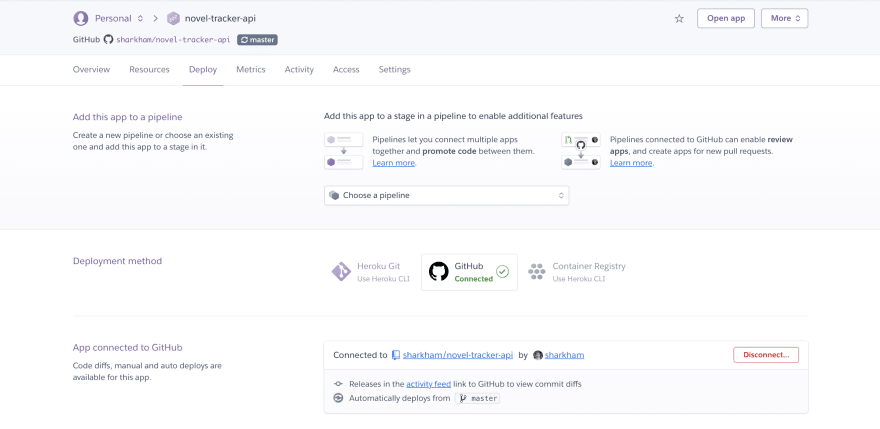This screenshot has width=880, height=429.
Task: Click the Open app button
Action: (x=726, y=18)
